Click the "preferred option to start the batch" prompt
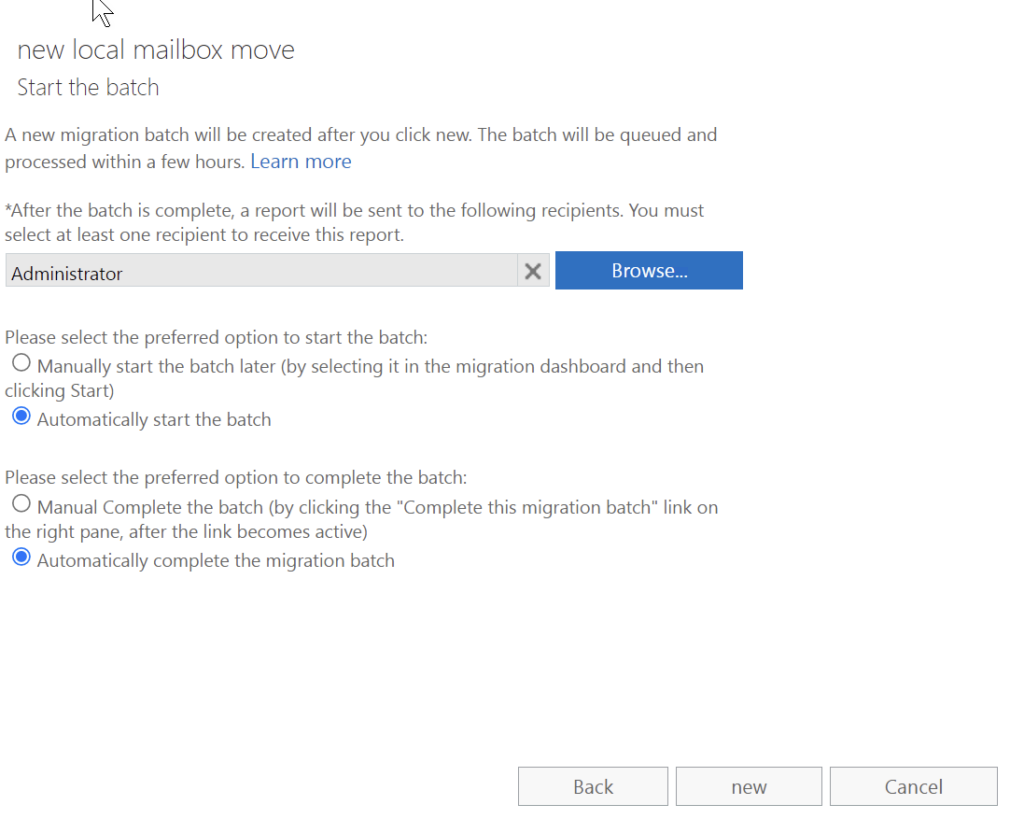 click(x=216, y=338)
